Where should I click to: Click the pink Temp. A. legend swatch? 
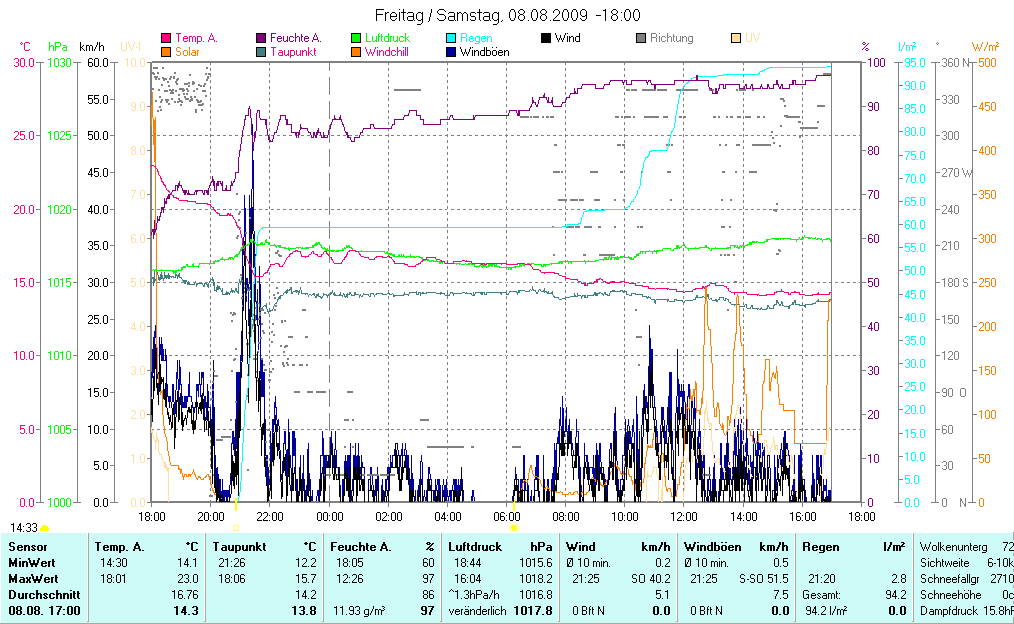click(x=166, y=38)
